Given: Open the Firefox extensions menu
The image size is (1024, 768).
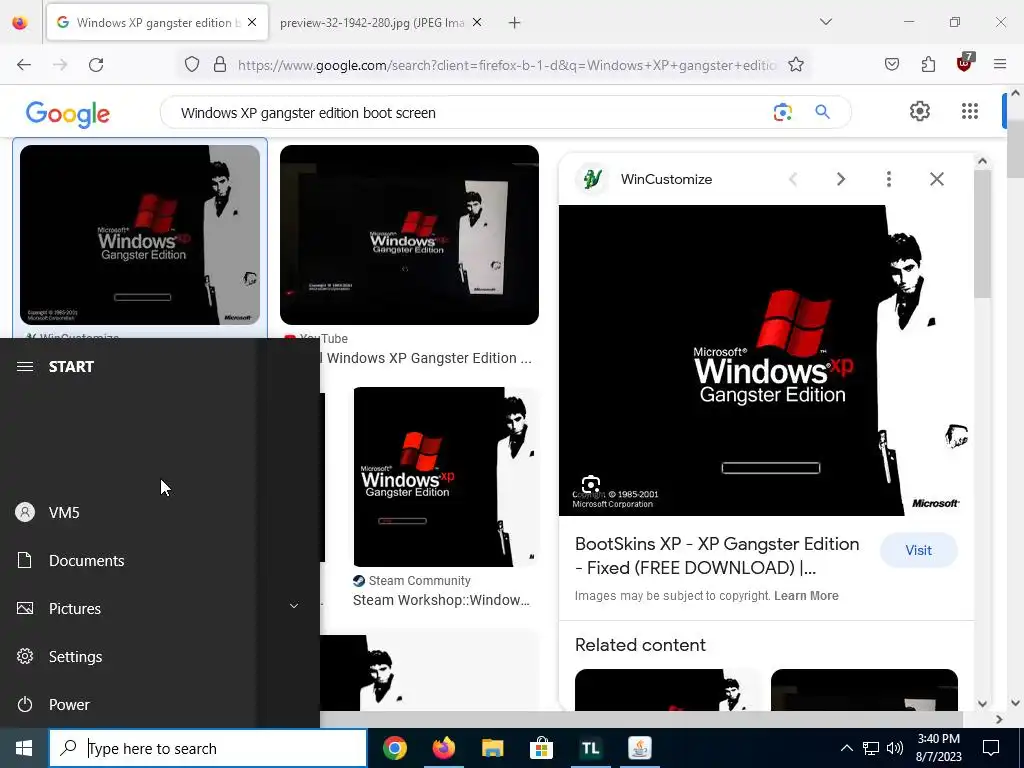Looking at the screenshot, I should [x=928, y=64].
